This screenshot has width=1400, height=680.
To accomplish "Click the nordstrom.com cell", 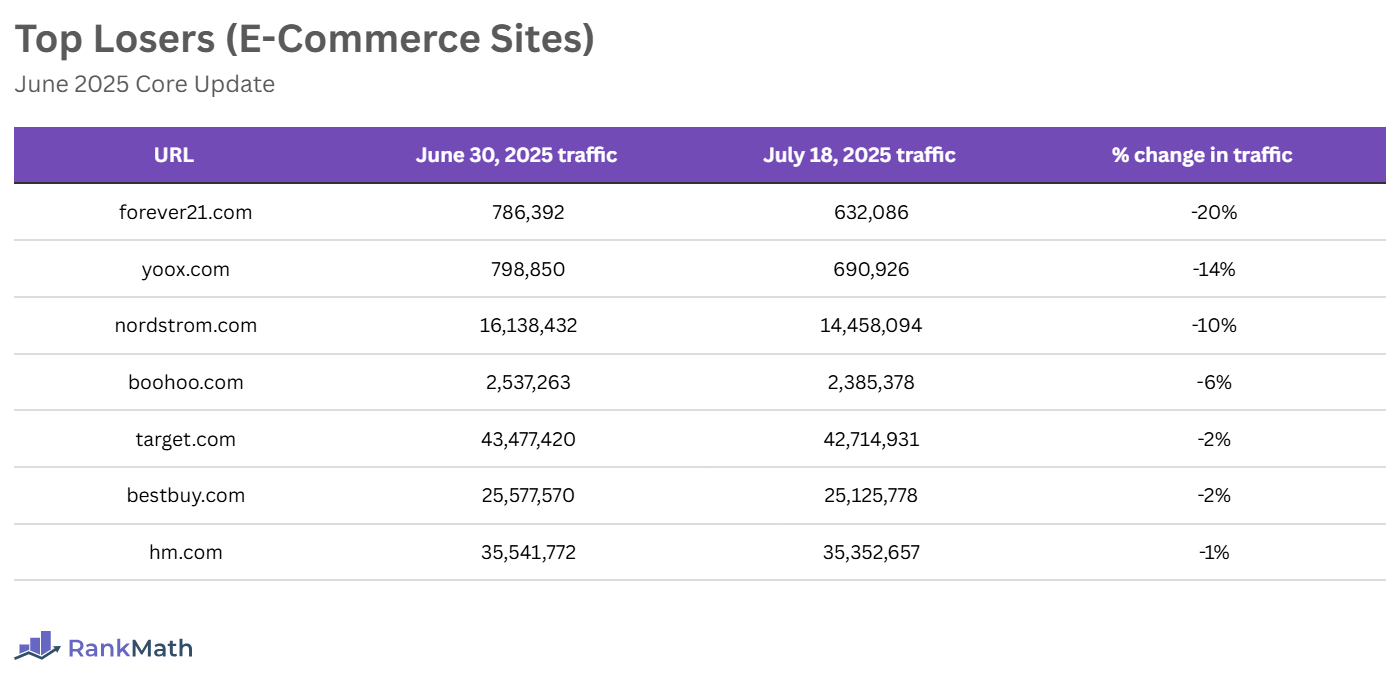I will pos(185,325).
